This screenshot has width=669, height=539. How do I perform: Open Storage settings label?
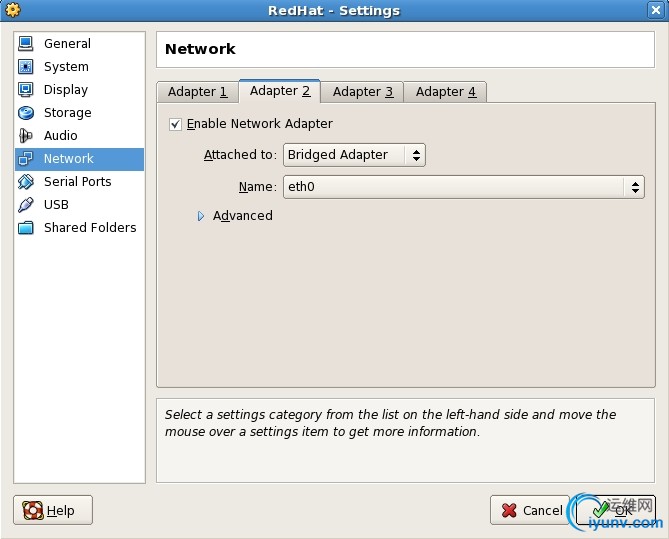[67, 113]
